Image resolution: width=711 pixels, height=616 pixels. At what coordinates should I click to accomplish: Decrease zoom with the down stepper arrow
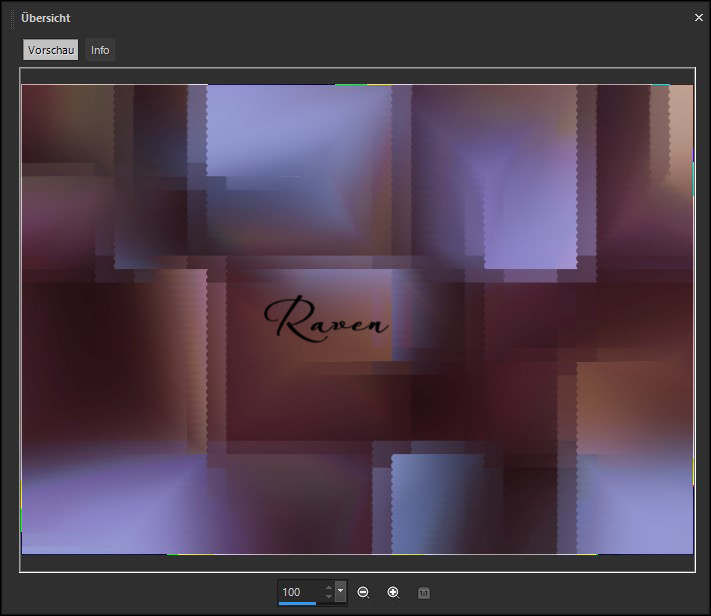pyautogui.click(x=328, y=597)
